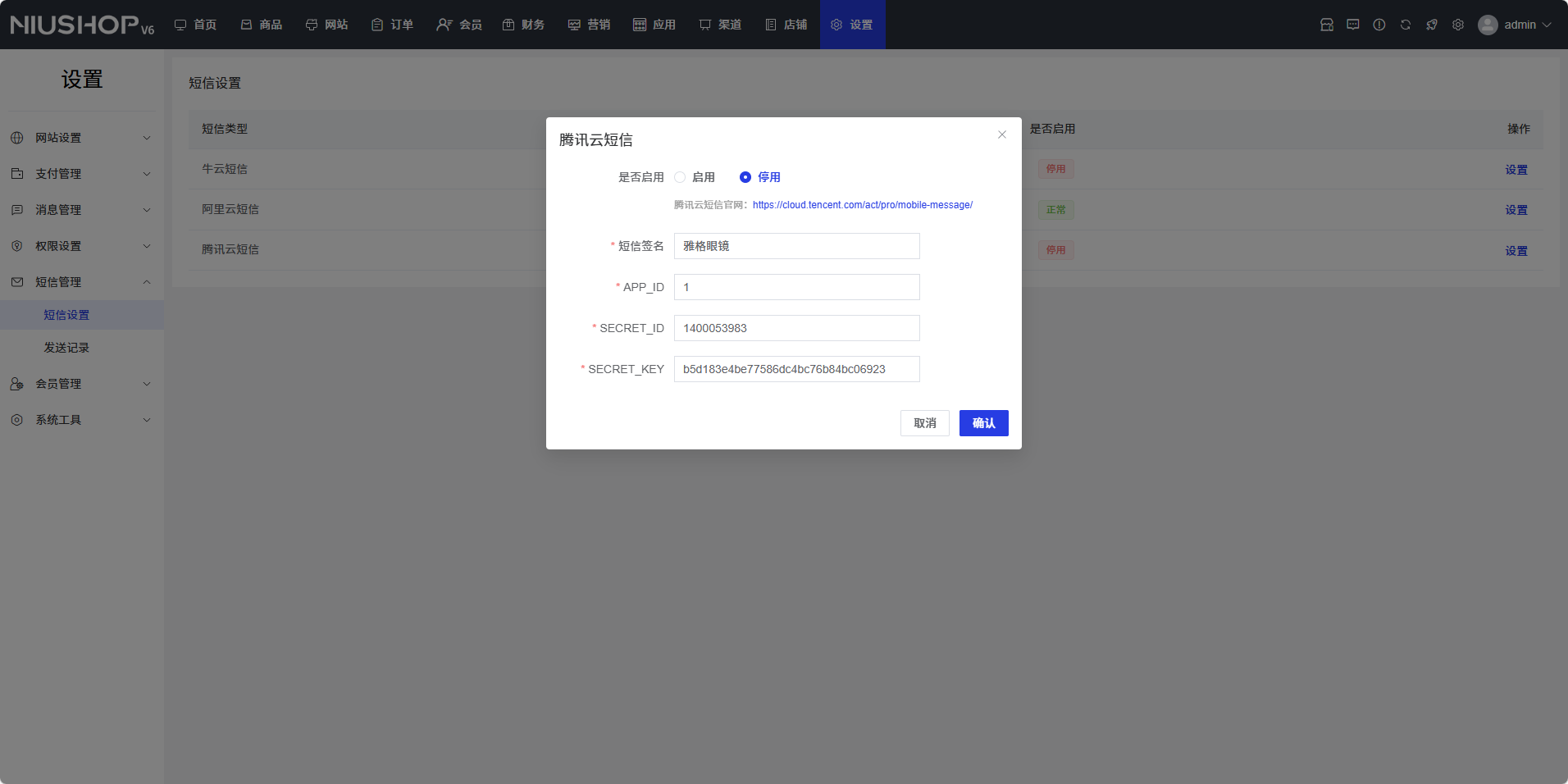This screenshot has width=1568, height=784.
Task: Expand the 支付管理 sidebar section
Action: click(x=81, y=174)
